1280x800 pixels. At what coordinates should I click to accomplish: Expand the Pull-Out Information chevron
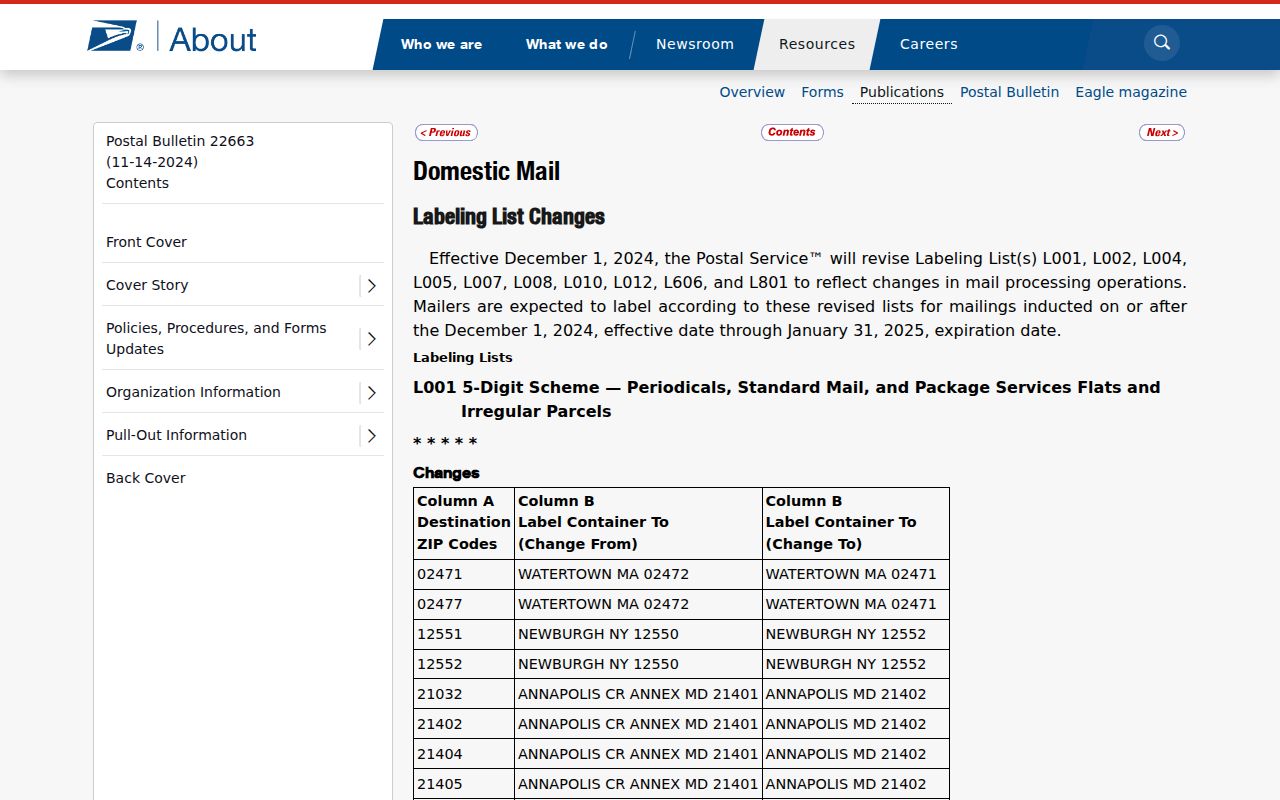tap(371, 435)
